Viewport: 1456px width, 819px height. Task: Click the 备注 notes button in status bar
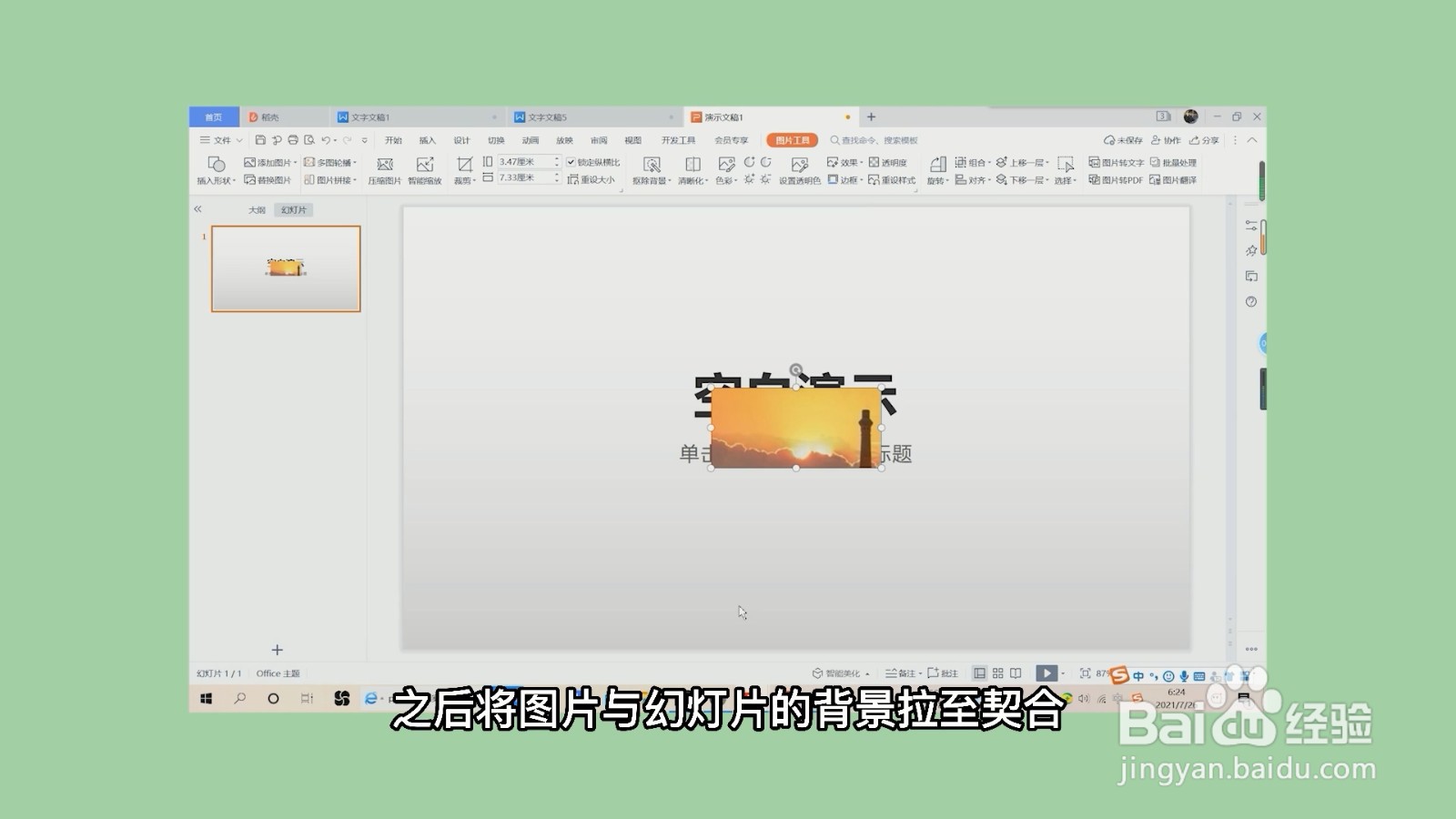coord(903,673)
